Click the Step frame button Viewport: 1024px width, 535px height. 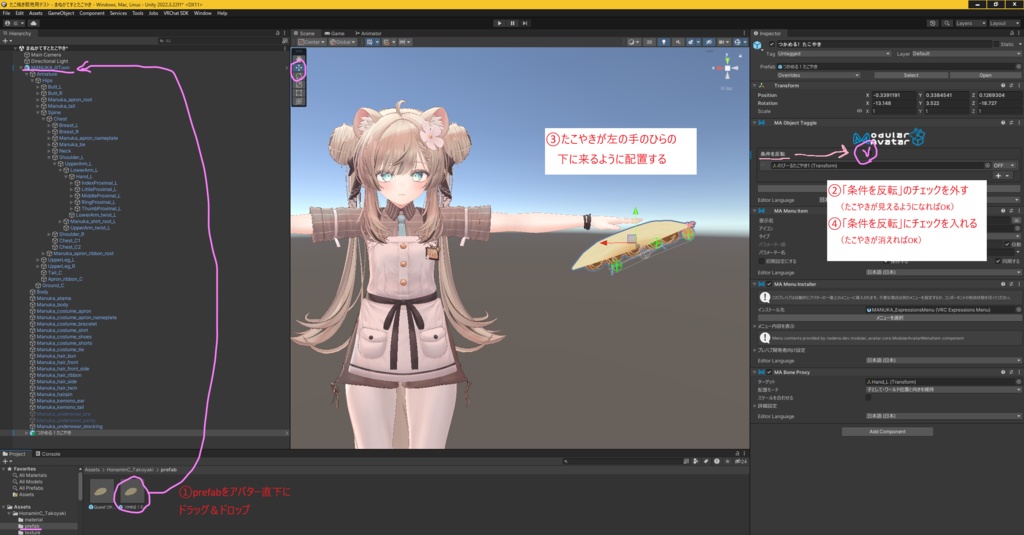pyautogui.click(x=524, y=23)
